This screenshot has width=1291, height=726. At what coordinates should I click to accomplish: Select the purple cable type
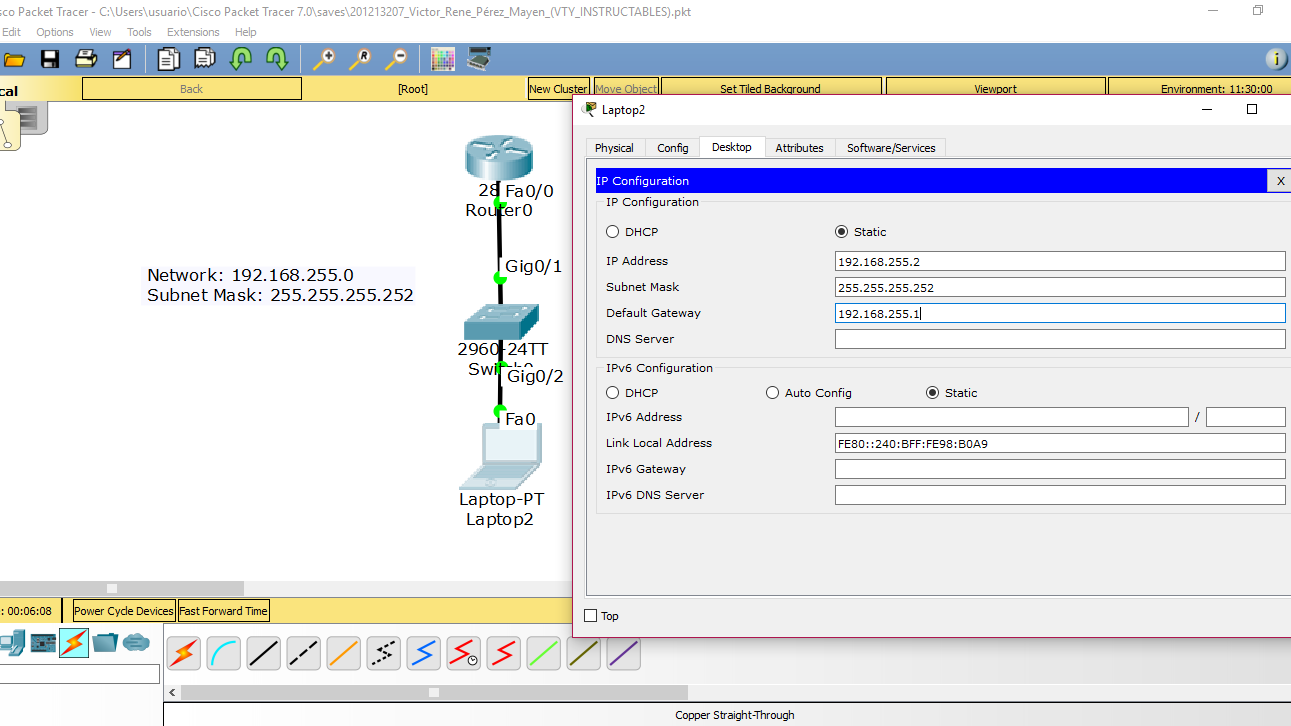click(x=624, y=653)
